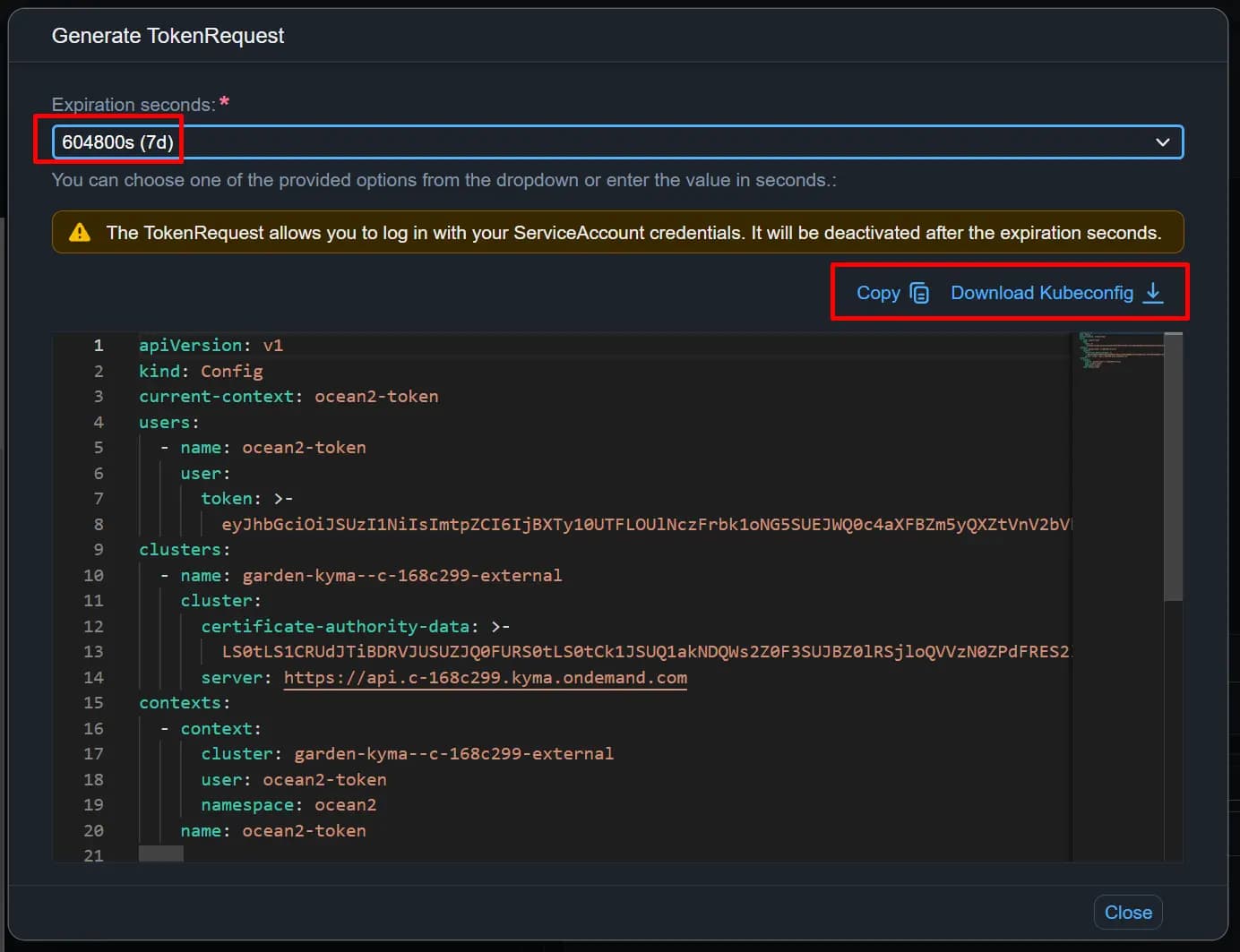The height and width of the screenshot is (952, 1240).
Task: Click the code editor vertical scrollbar
Action: [x=1173, y=467]
